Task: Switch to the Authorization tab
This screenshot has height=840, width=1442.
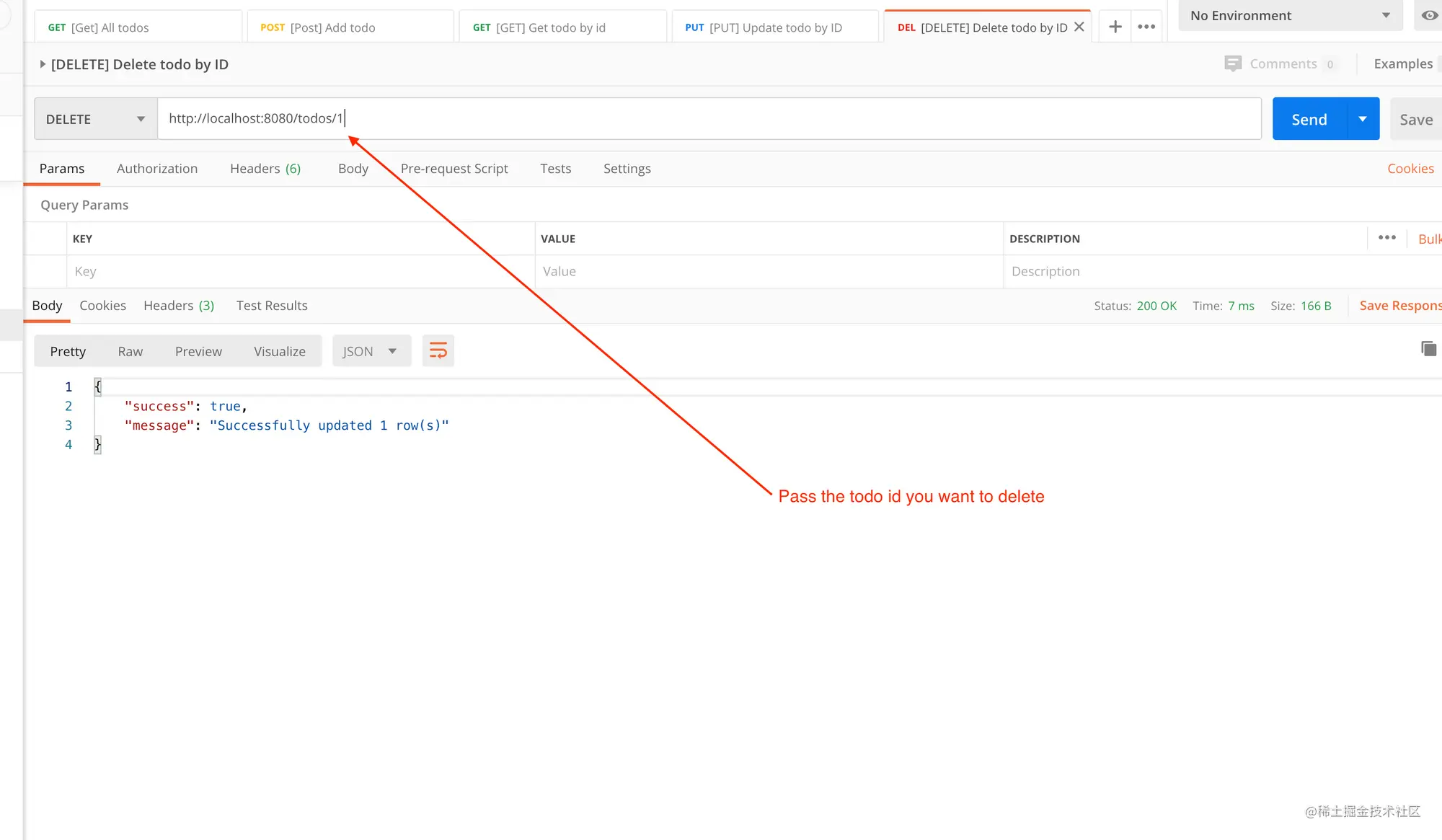Action: pos(157,169)
